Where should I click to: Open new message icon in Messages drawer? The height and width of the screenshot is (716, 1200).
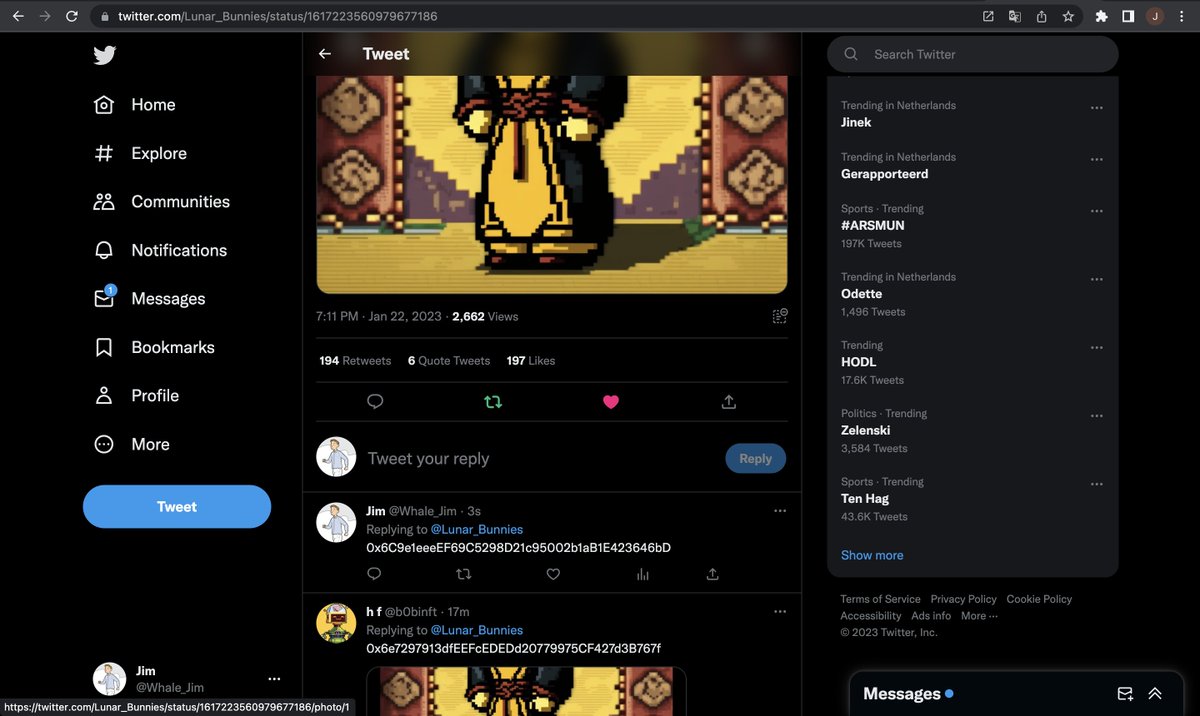click(x=1125, y=693)
